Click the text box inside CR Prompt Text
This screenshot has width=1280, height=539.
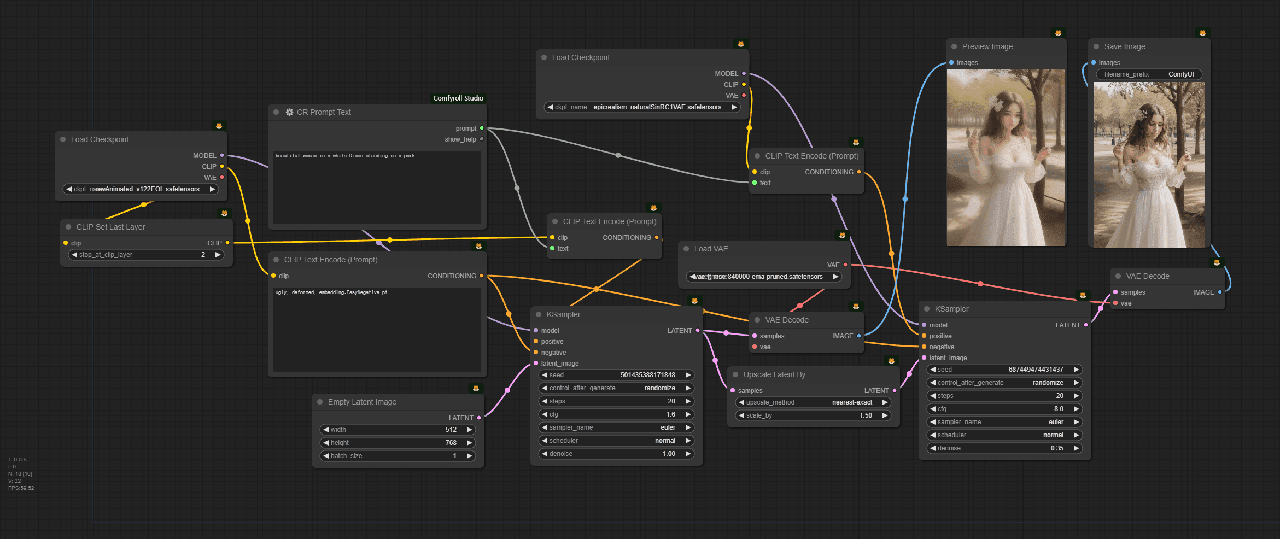(376, 190)
